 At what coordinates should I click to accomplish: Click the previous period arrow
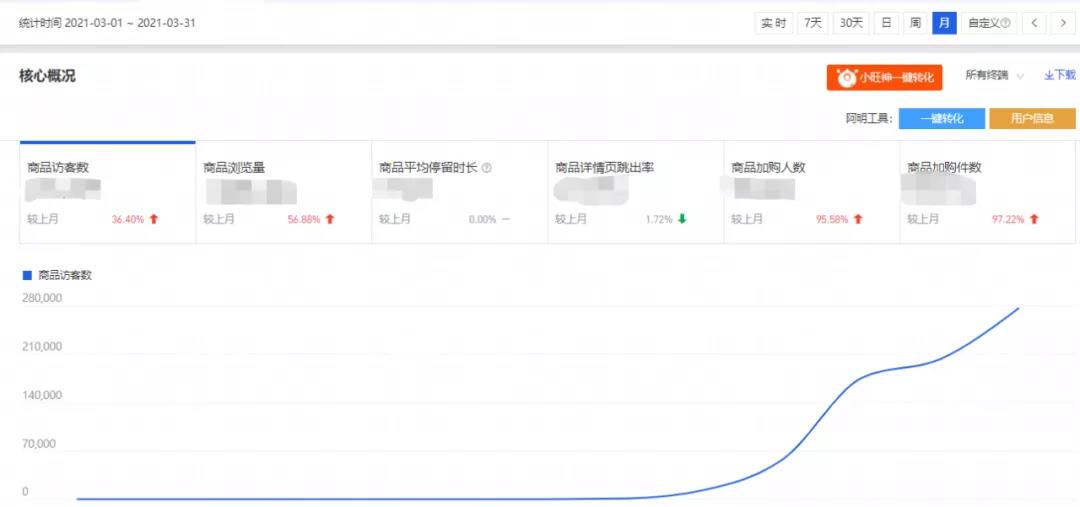1034,23
